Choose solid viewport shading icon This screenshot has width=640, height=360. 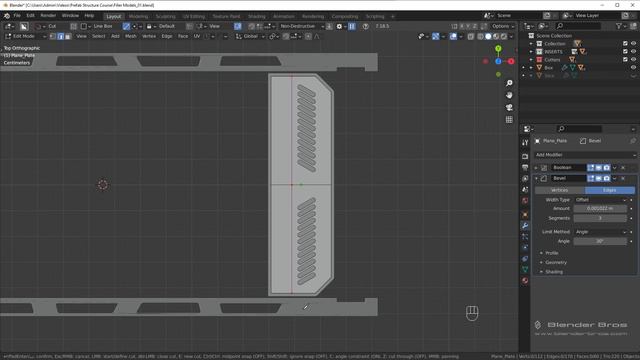coord(488,36)
